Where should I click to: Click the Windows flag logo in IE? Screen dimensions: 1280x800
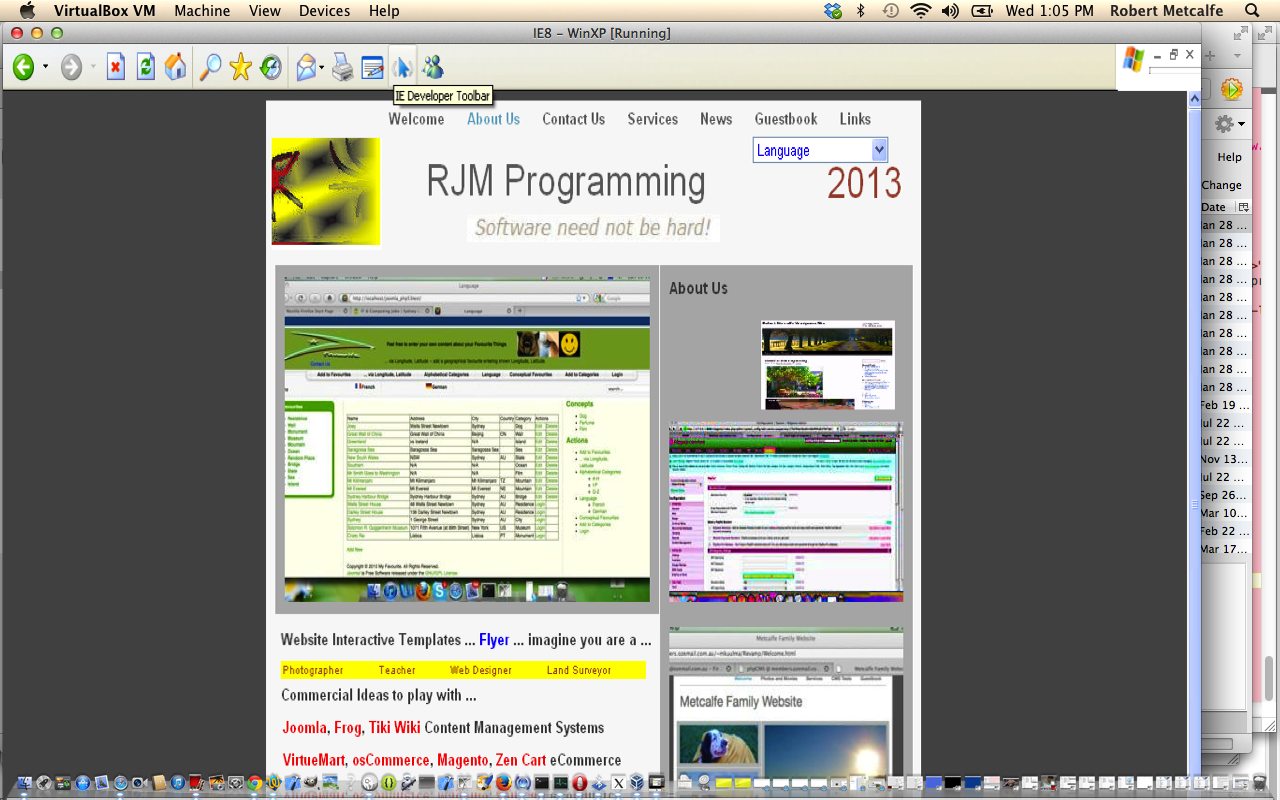(x=1133, y=59)
